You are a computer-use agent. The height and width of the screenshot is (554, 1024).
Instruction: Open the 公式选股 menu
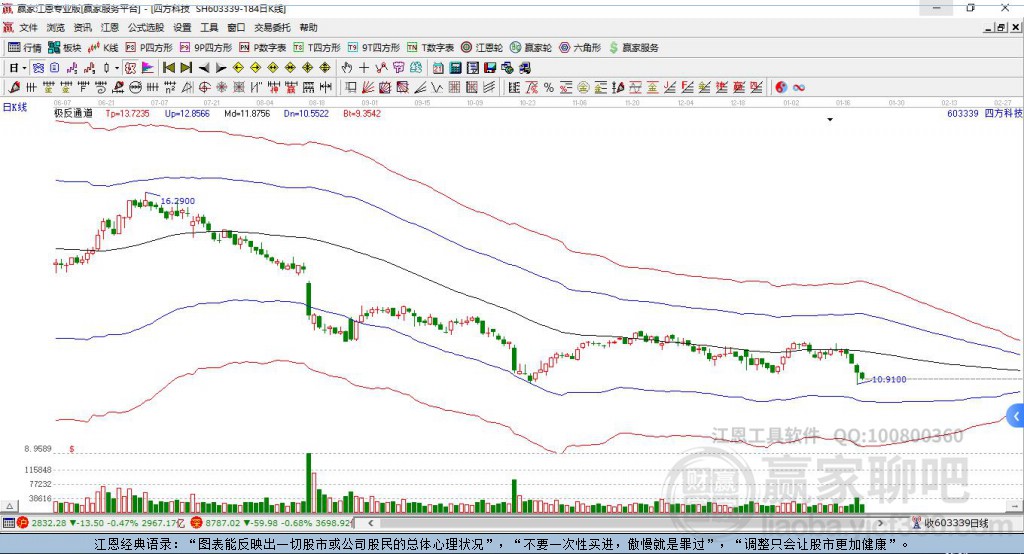coord(146,27)
